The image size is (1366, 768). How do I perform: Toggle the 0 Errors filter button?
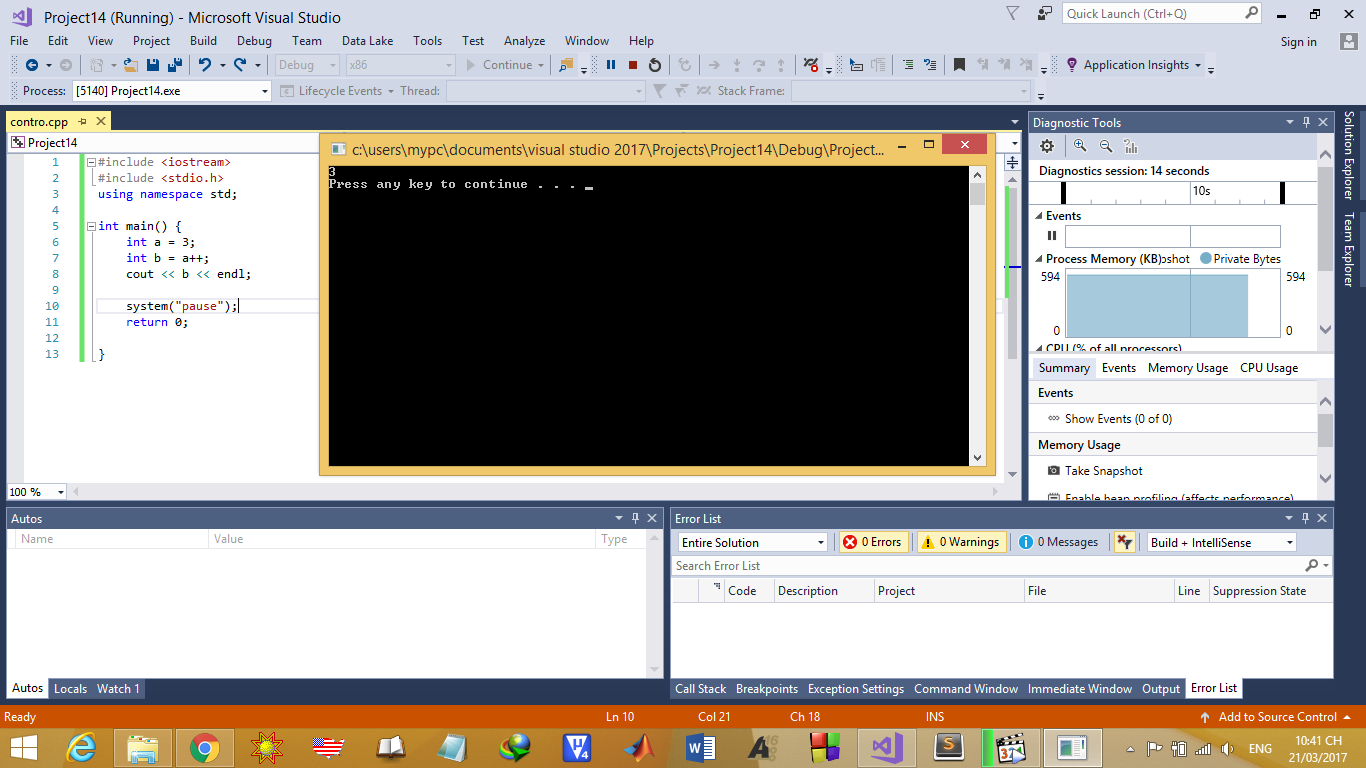[873, 542]
